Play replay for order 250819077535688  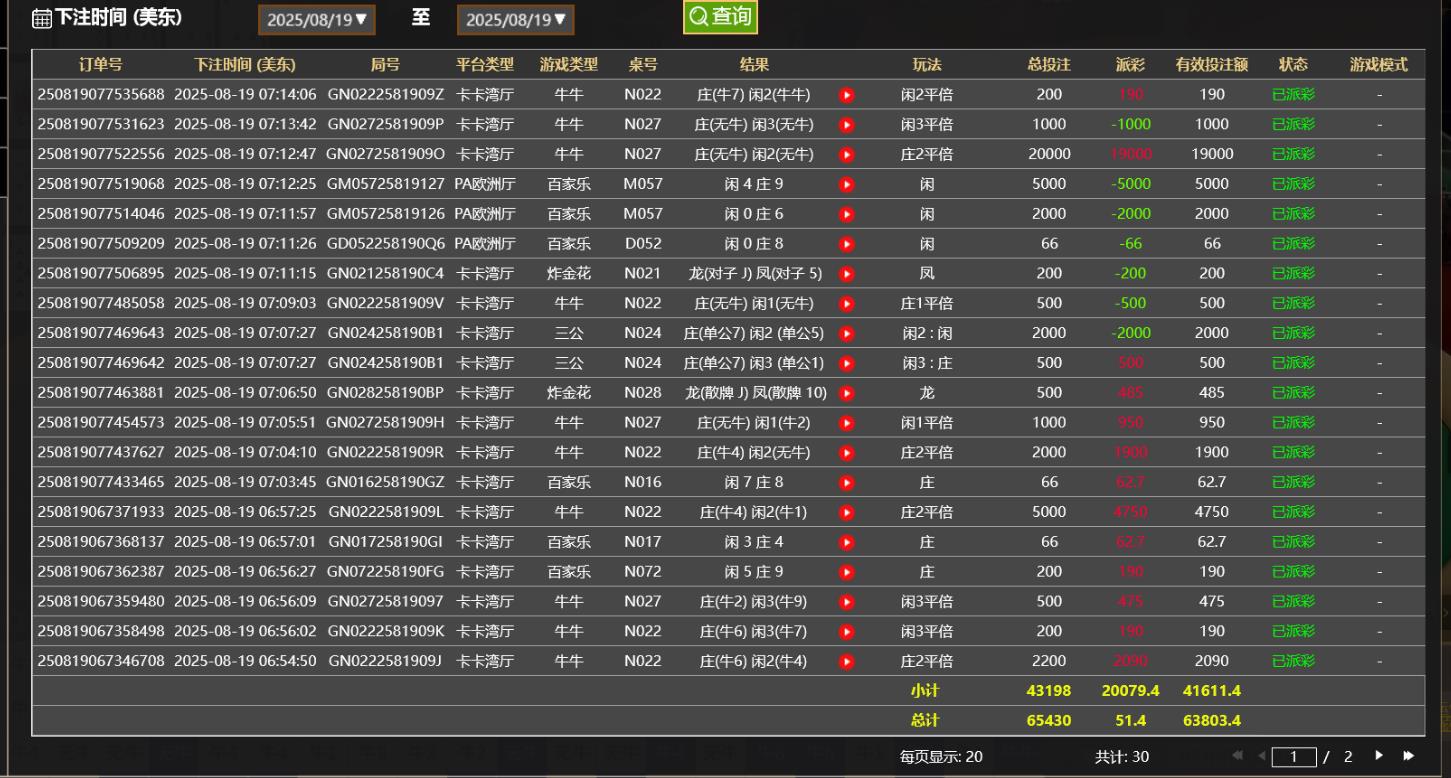[847, 95]
